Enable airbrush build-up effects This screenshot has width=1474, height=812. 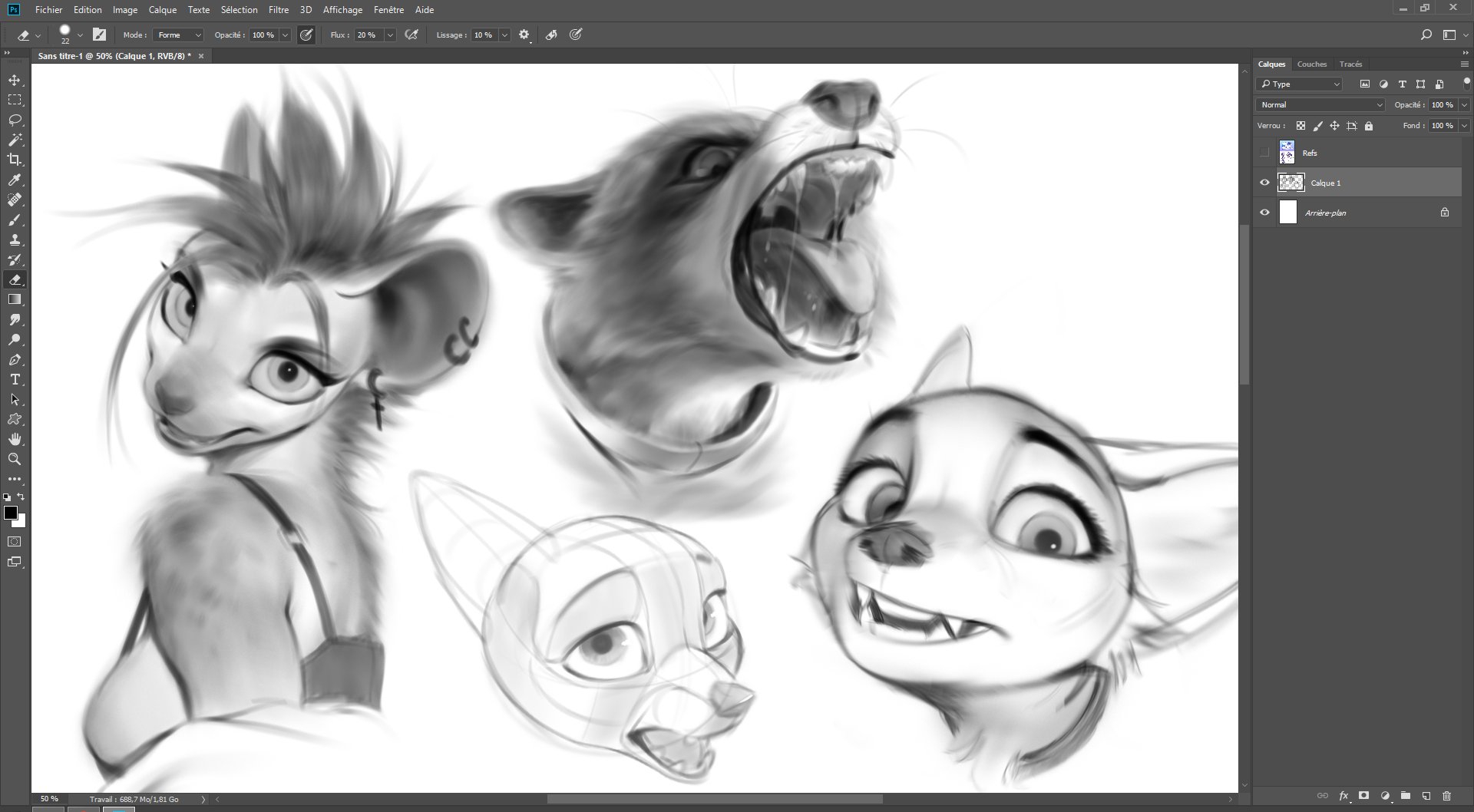click(x=412, y=35)
